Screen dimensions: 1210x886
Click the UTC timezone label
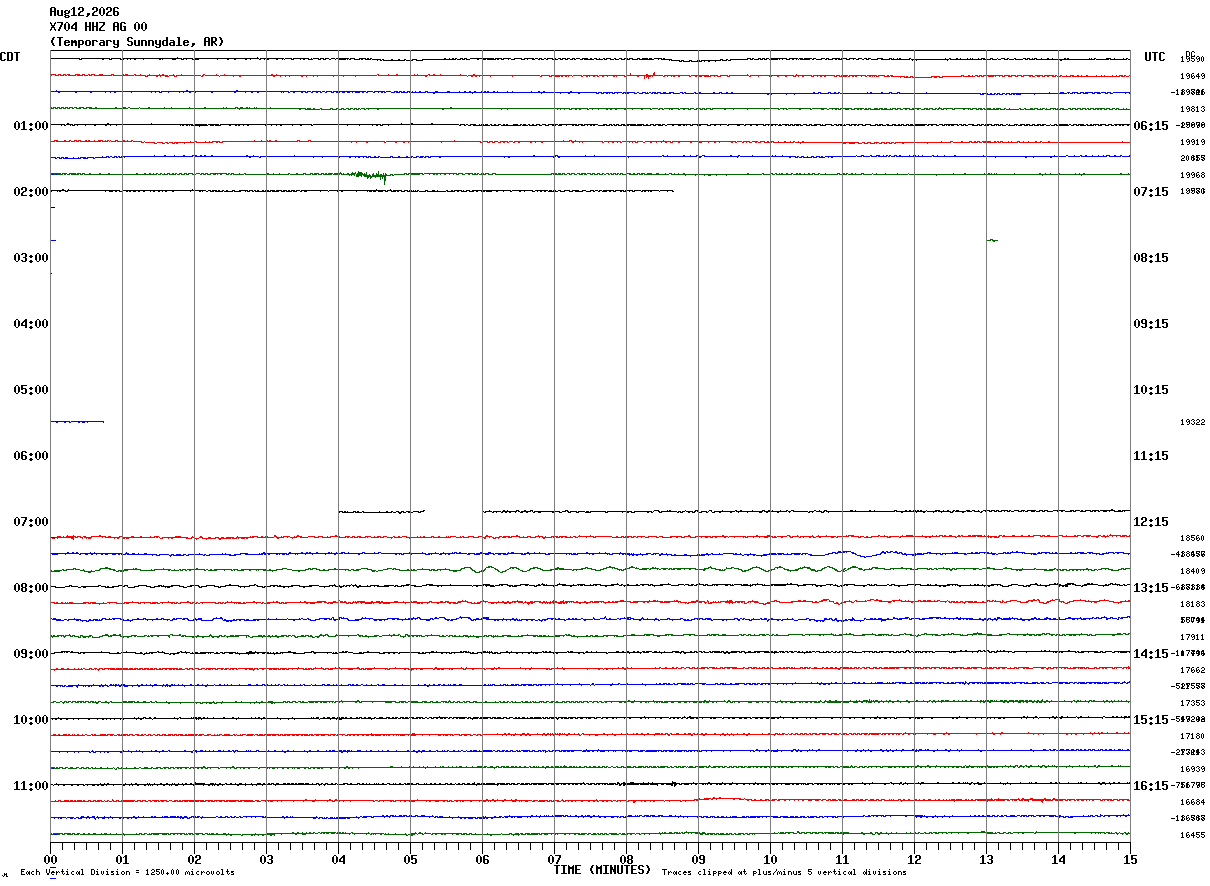click(1155, 57)
